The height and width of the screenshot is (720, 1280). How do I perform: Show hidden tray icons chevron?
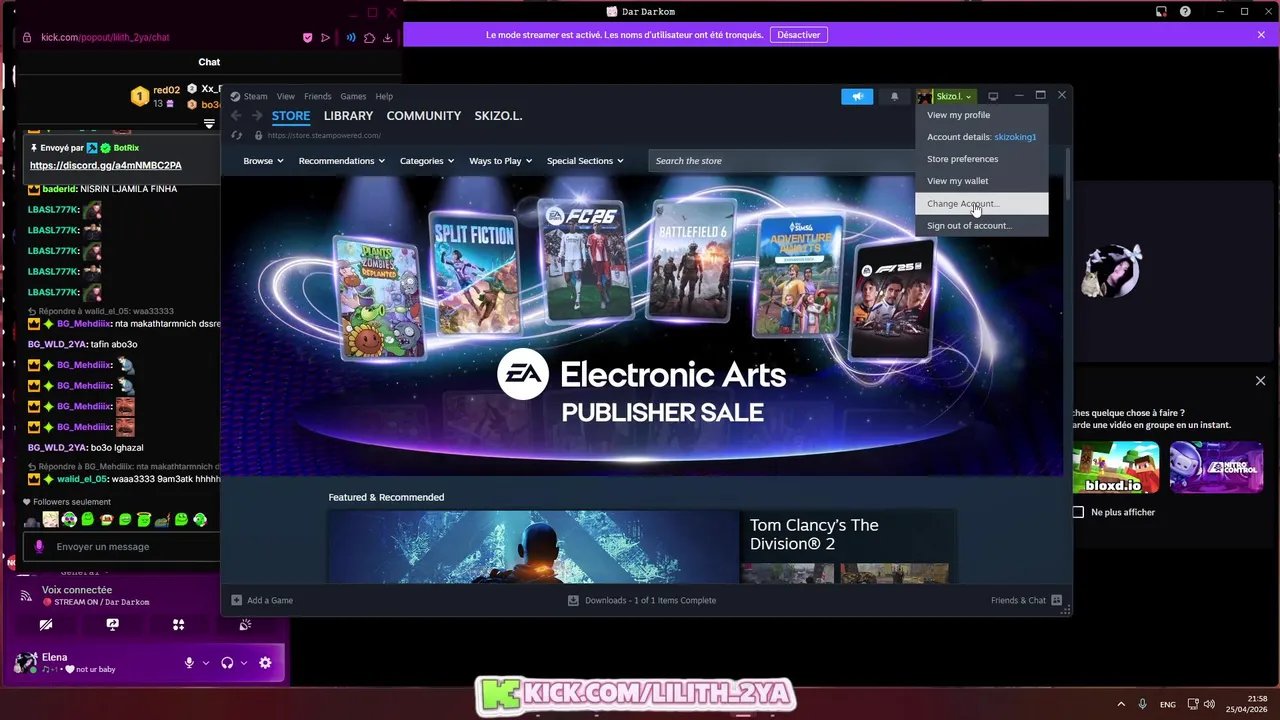pos(1120,704)
